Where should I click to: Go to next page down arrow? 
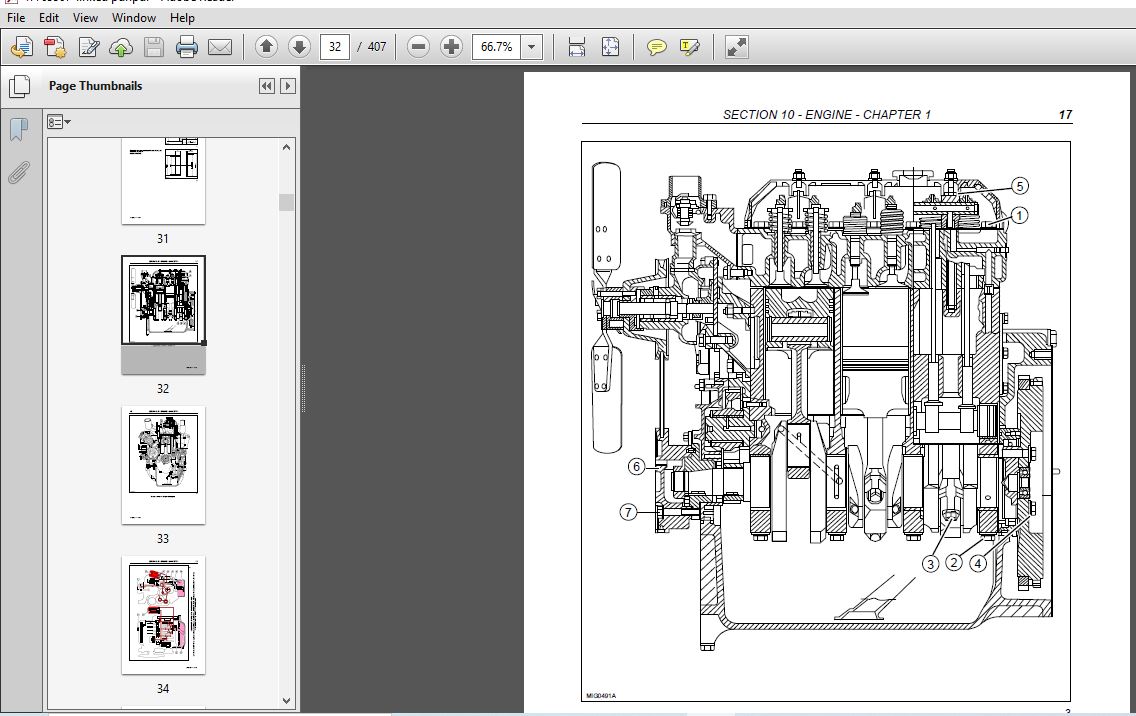(299, 47)
